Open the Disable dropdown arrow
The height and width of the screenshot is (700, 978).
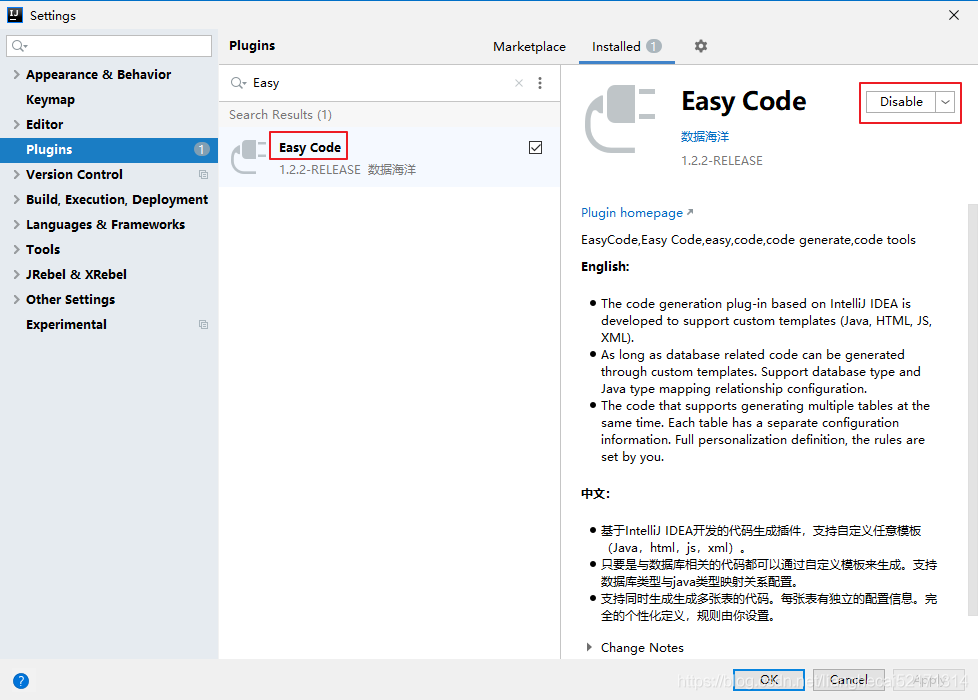944,101
